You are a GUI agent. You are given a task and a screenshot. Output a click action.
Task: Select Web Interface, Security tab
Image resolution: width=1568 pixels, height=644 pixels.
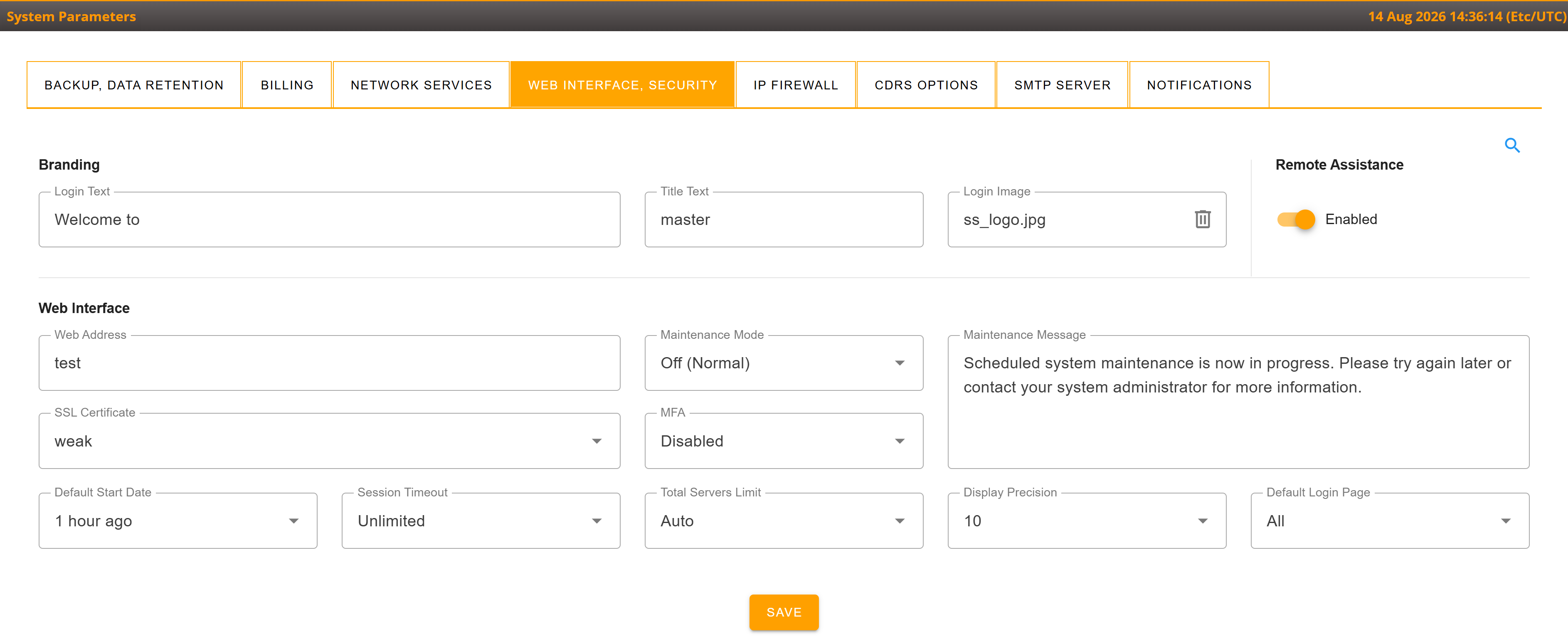[622, 85]
